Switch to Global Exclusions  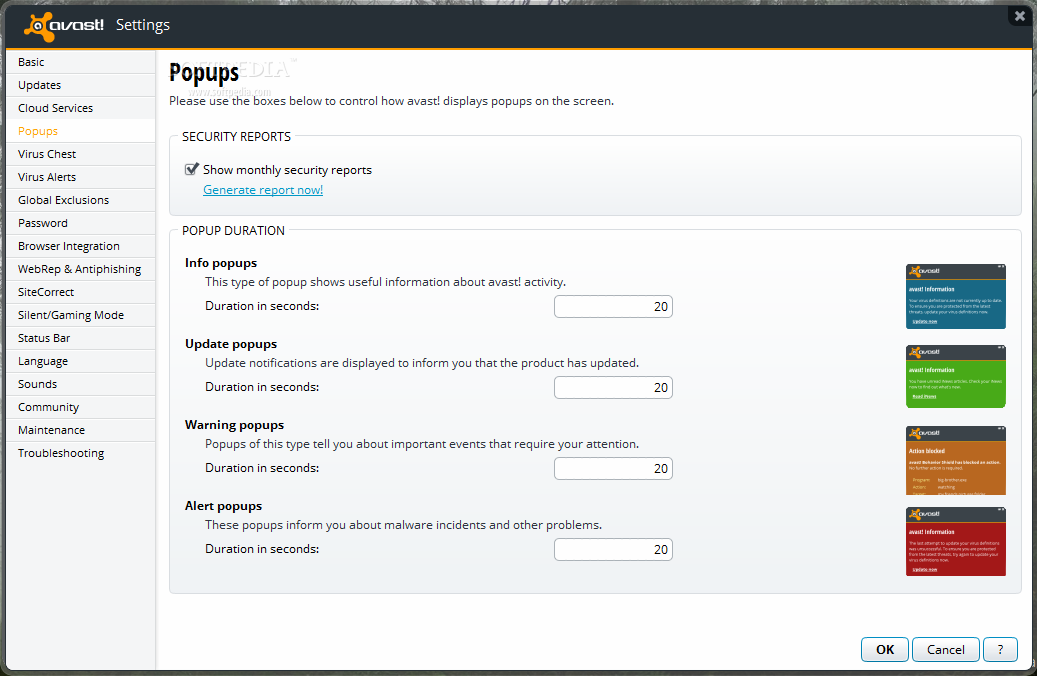click(81, 200)
